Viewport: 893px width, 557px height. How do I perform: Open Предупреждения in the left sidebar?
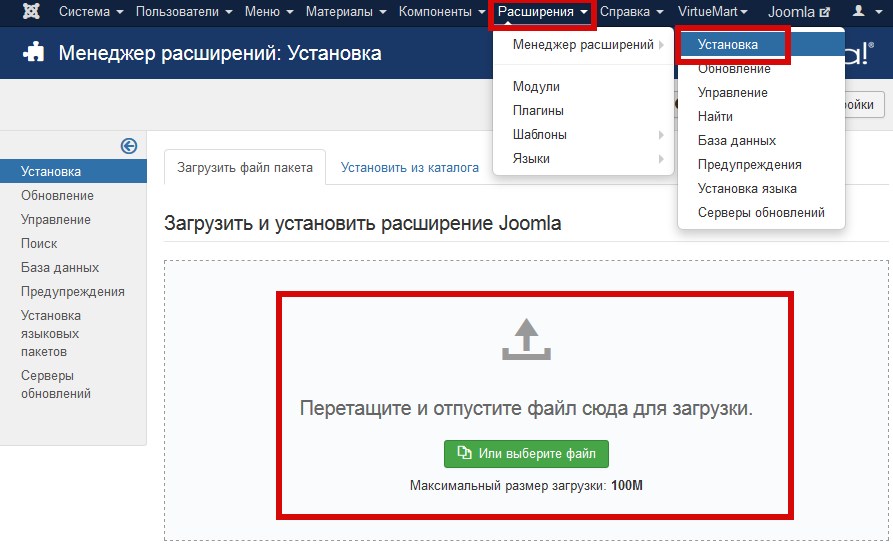(x=73, y=291)
